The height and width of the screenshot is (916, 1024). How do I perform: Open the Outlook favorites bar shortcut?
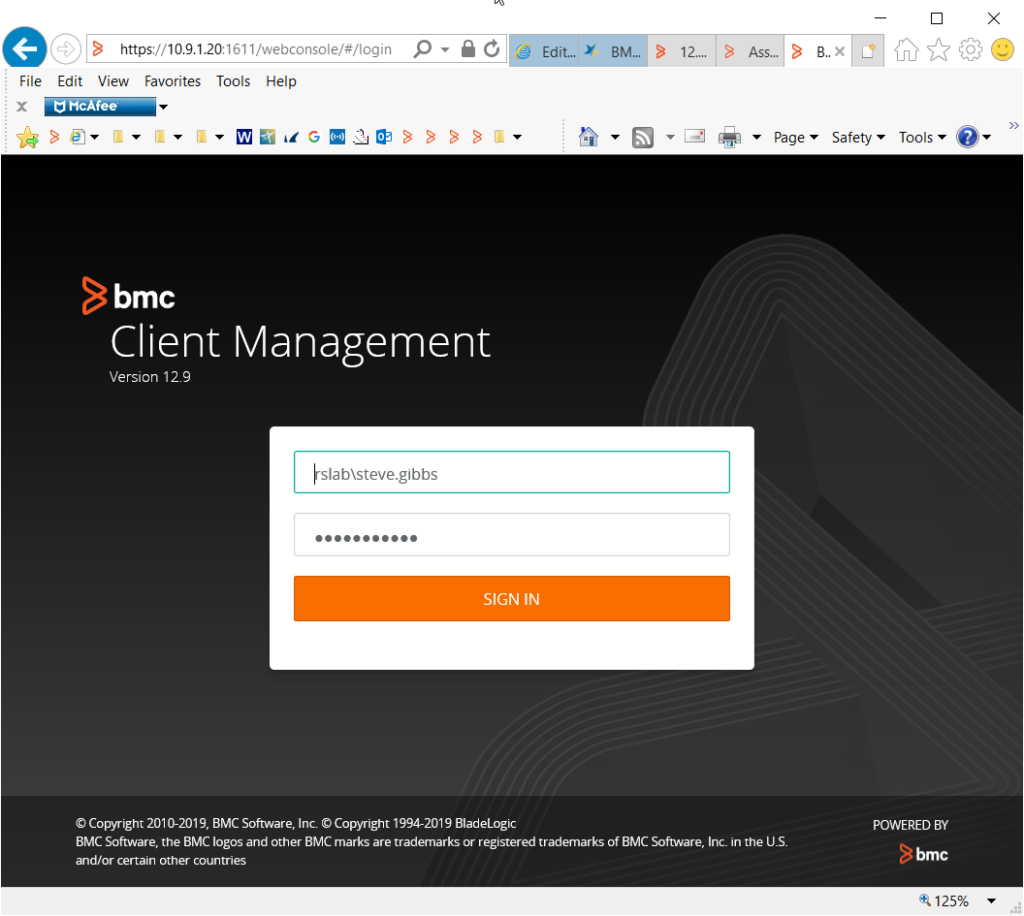383,137
